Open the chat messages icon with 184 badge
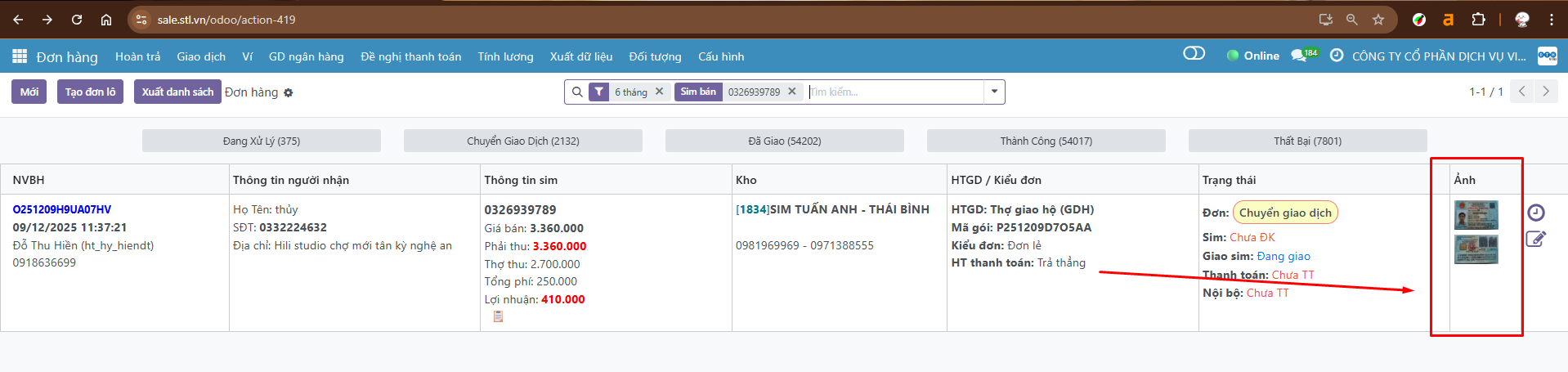Viewport: 1568px width, 372px height. click(x=1299, y=56)
